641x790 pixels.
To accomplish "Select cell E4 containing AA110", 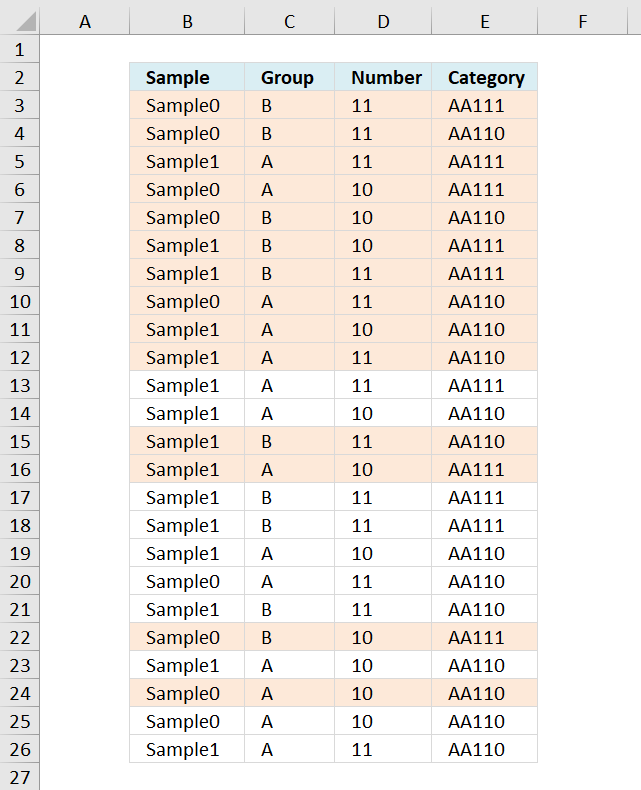I will (484, 133).
